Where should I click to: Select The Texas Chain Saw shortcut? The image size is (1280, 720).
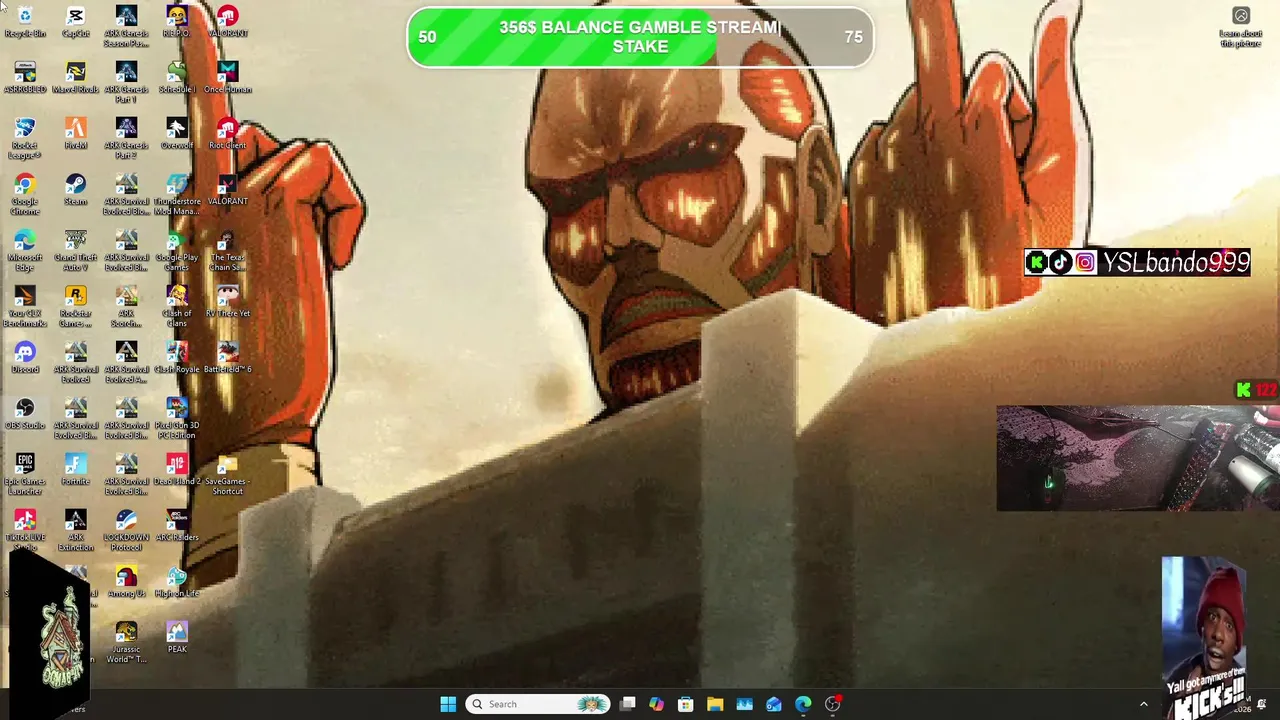[228, 251]
